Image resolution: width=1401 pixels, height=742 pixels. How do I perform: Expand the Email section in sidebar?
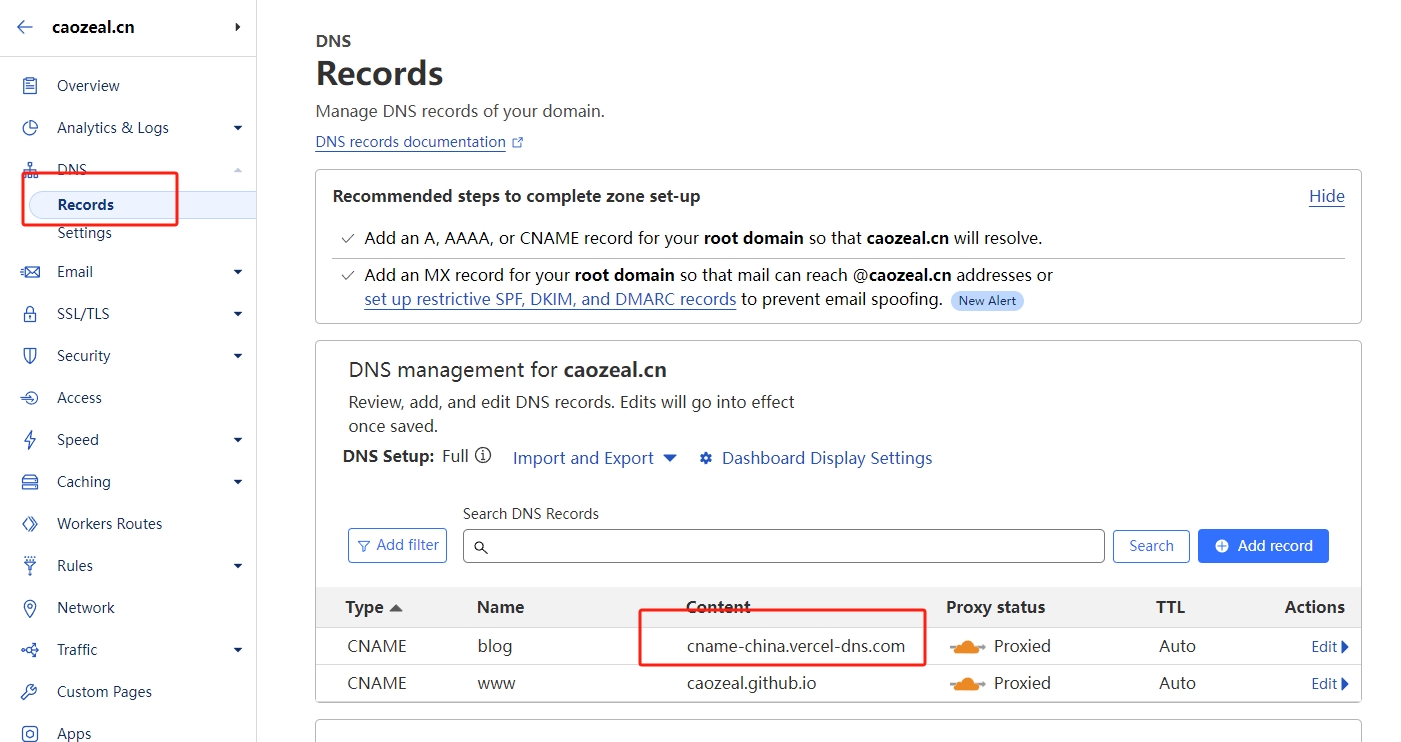point(238,271)
